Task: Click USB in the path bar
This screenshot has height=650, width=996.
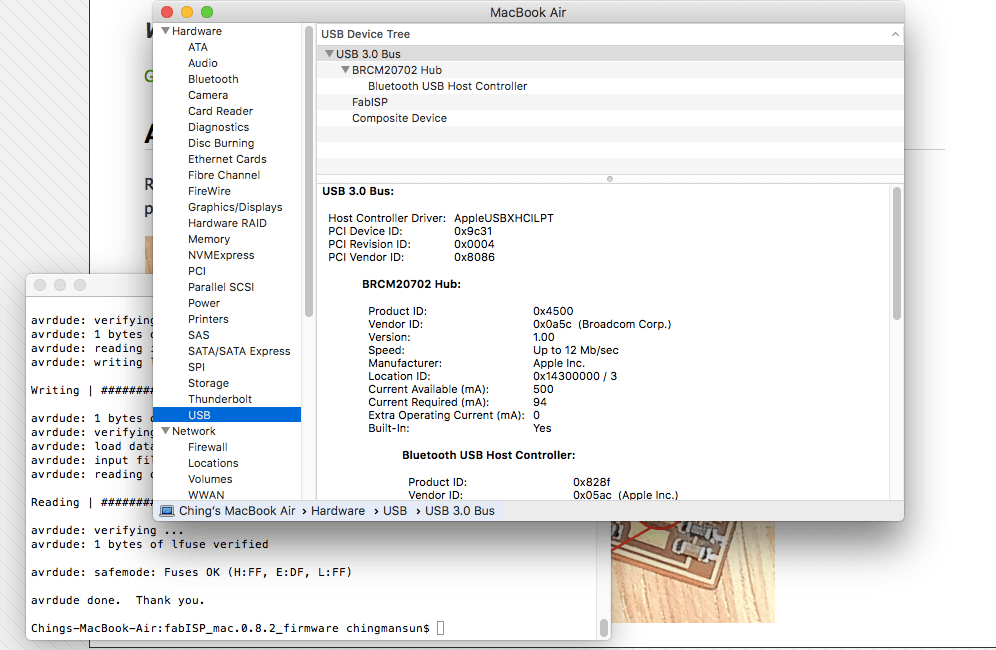Action: click(394, 511)
